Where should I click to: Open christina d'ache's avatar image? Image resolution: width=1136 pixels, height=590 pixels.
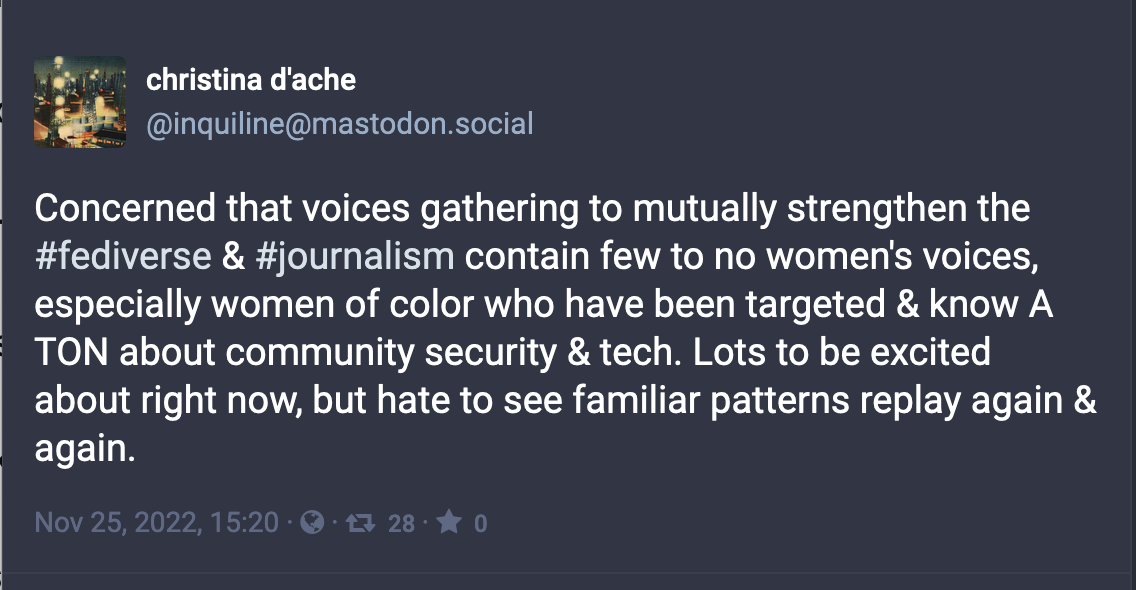tap(80, 102)
